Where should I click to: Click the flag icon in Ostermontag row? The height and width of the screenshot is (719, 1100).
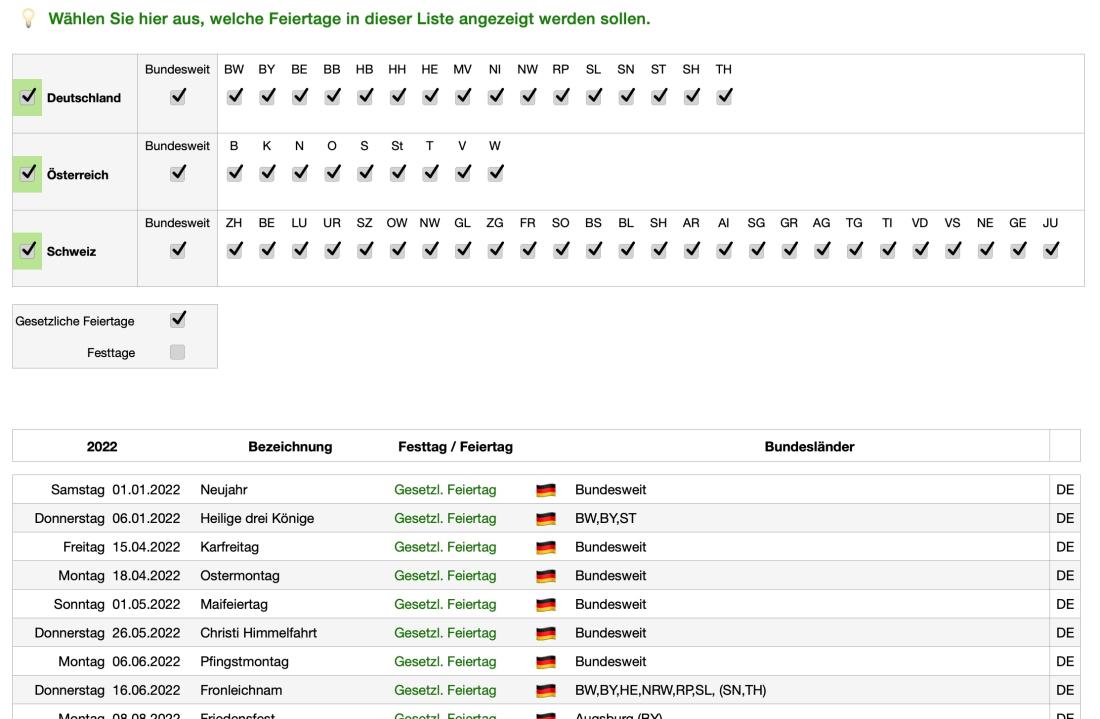(x=545, y=576)
